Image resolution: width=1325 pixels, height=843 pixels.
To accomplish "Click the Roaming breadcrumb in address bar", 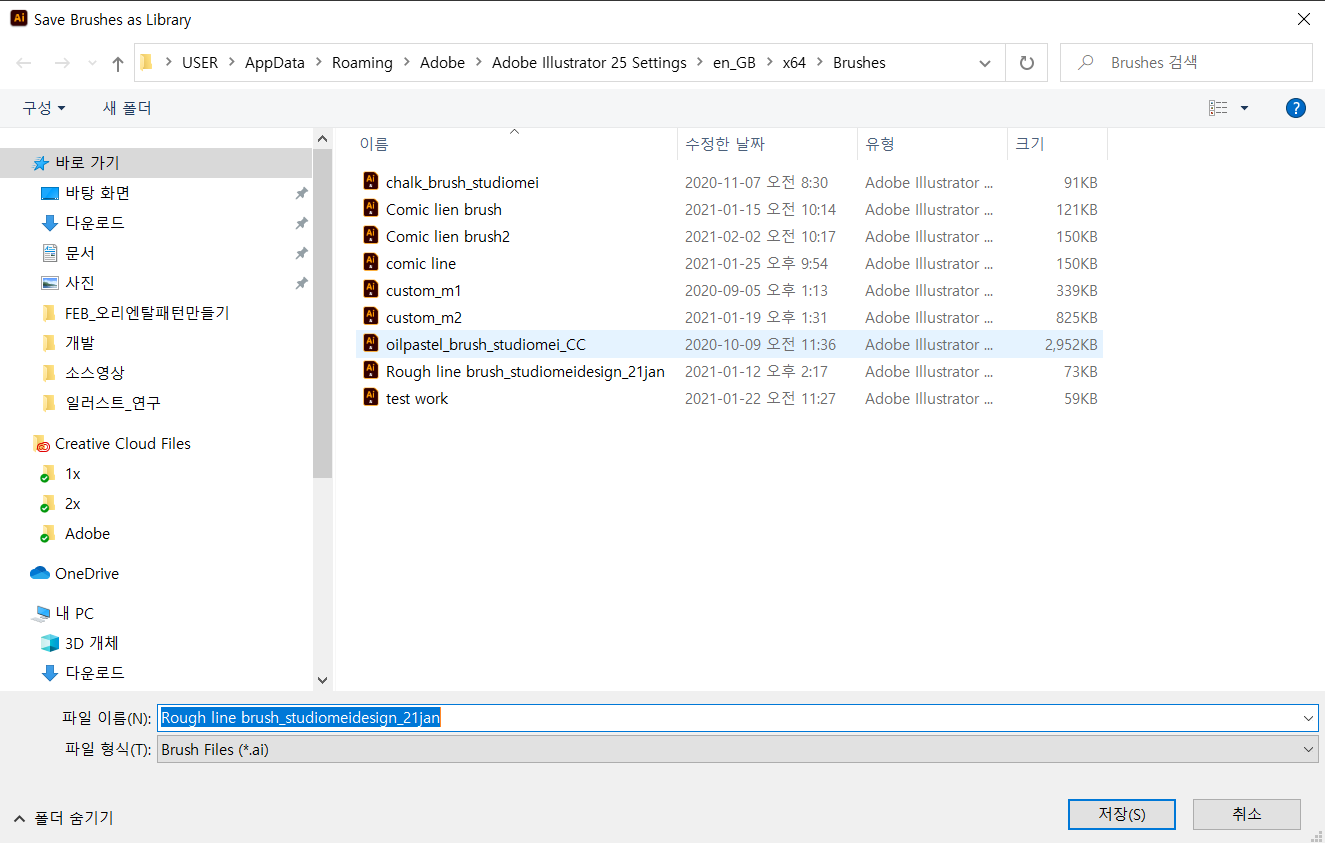I will click(x=362, y=63).
